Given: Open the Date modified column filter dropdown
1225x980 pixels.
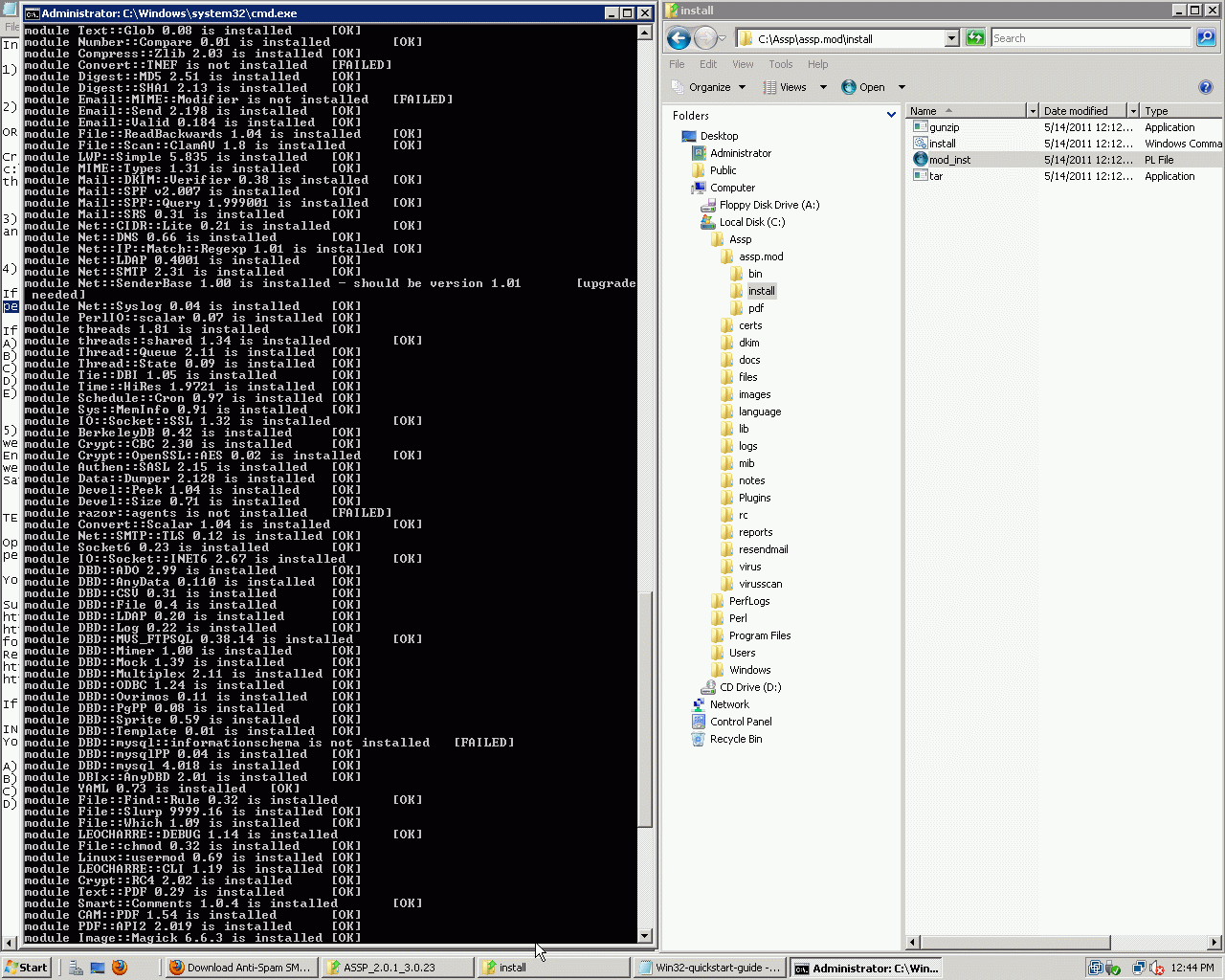Looking at the screenshot, I should [1133, 111].
